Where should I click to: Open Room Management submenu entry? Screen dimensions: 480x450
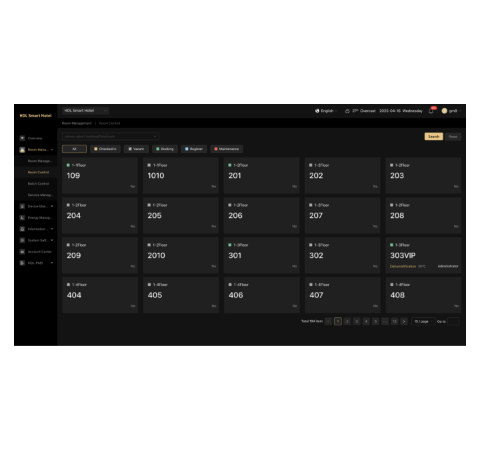tap(40, 161)
